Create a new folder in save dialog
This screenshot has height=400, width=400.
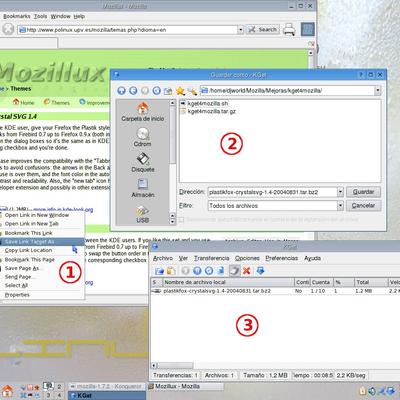(x=168, y=91)
